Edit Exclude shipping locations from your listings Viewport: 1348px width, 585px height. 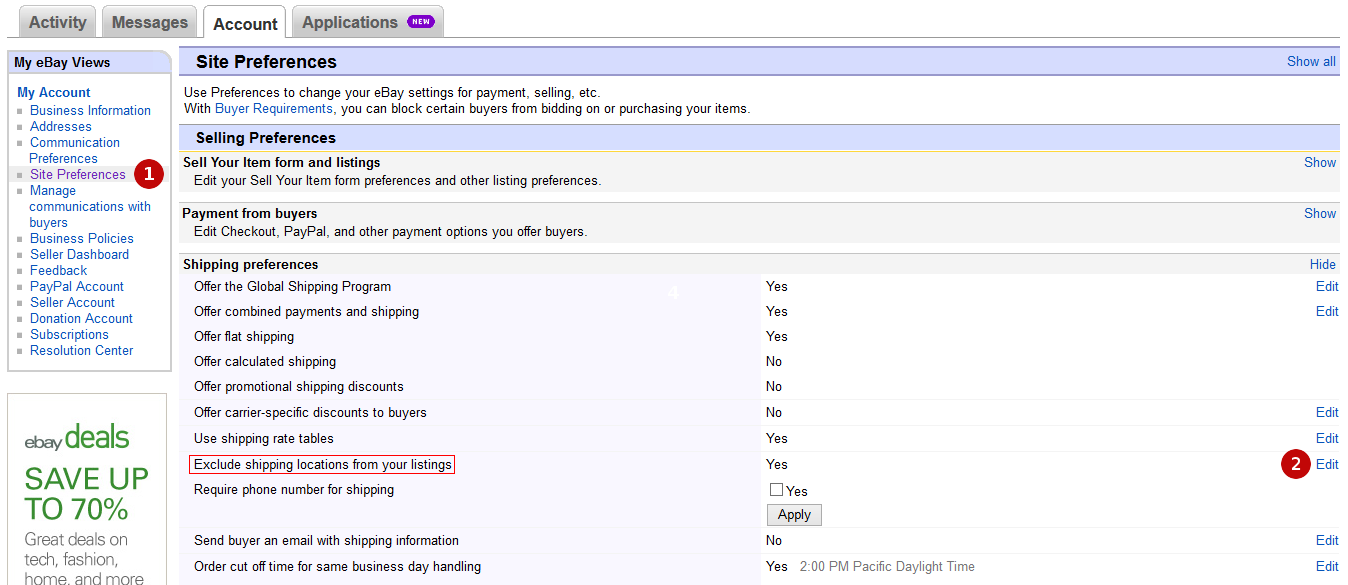[1327, 464]
